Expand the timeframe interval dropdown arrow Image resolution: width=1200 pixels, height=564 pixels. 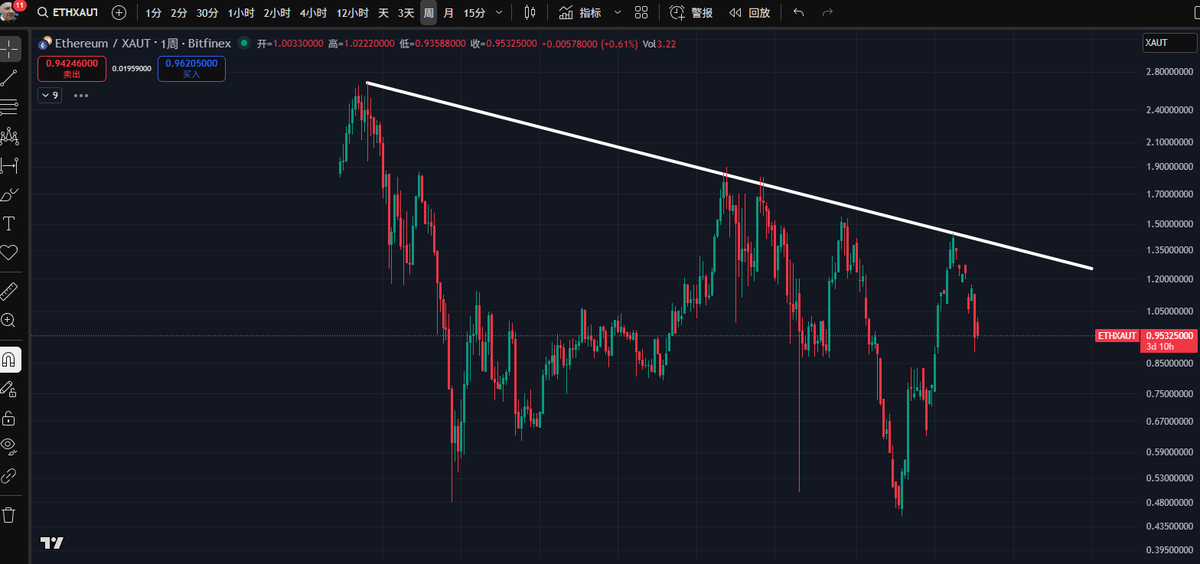tap(498, 13)
